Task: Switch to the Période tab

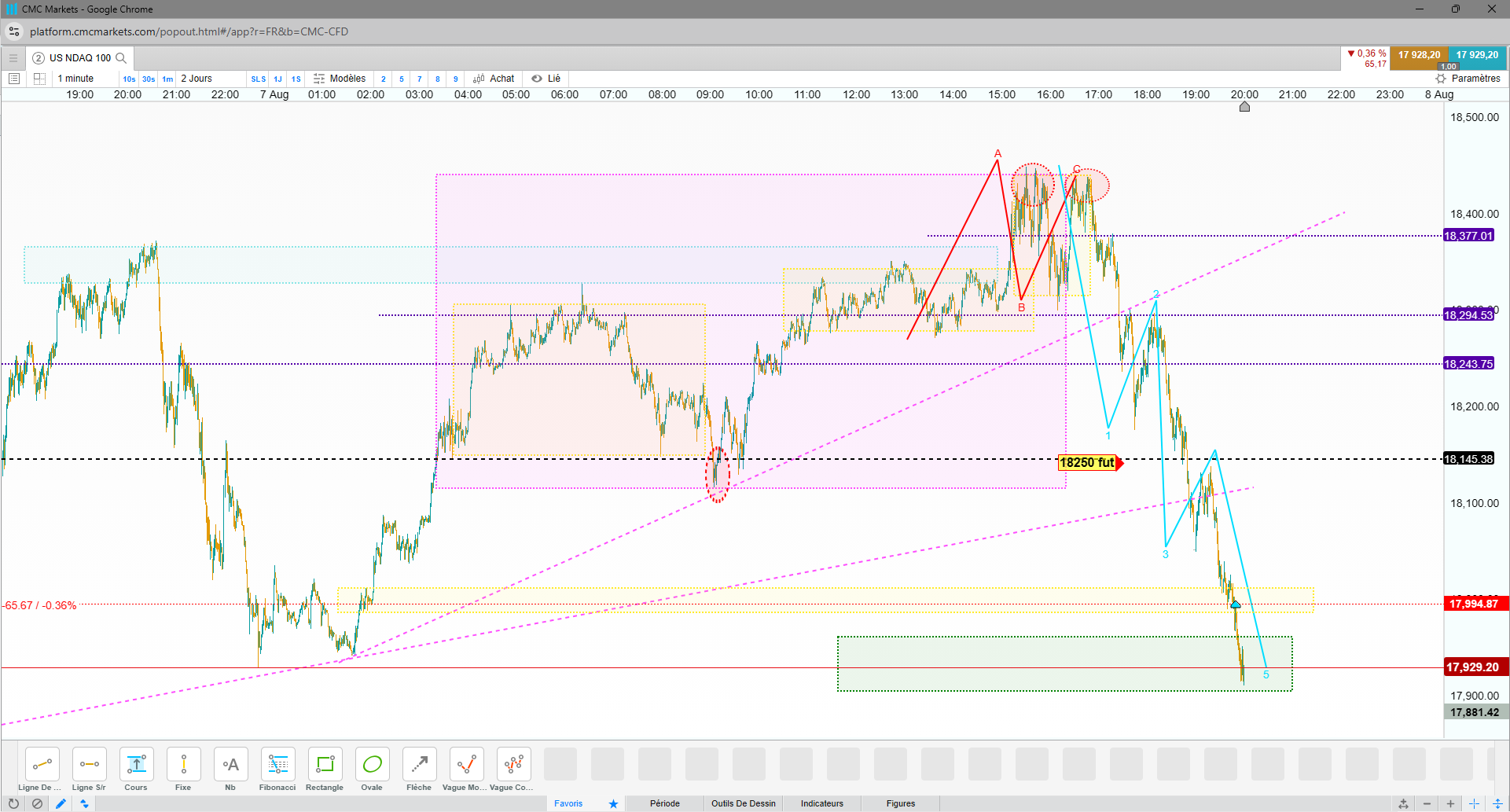Action: [x=665, y=803]
